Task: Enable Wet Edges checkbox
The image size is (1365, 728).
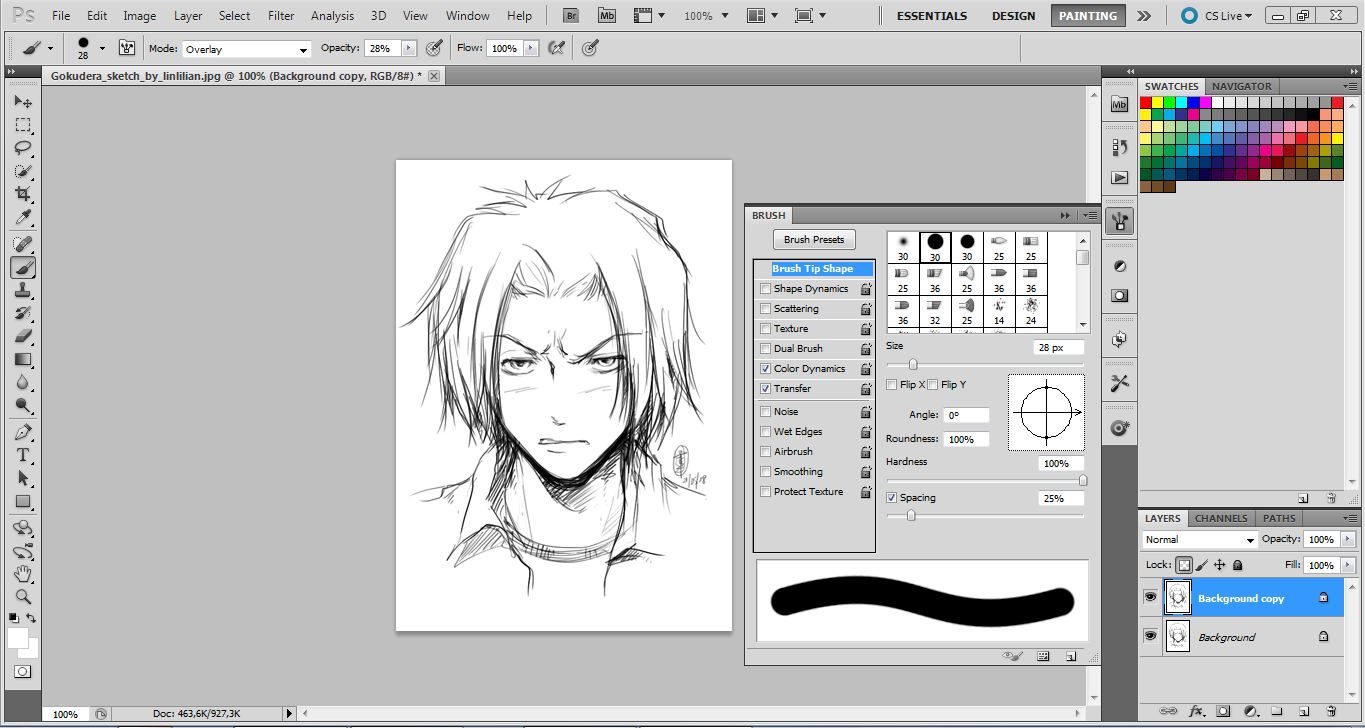Action: coord(765,431)
